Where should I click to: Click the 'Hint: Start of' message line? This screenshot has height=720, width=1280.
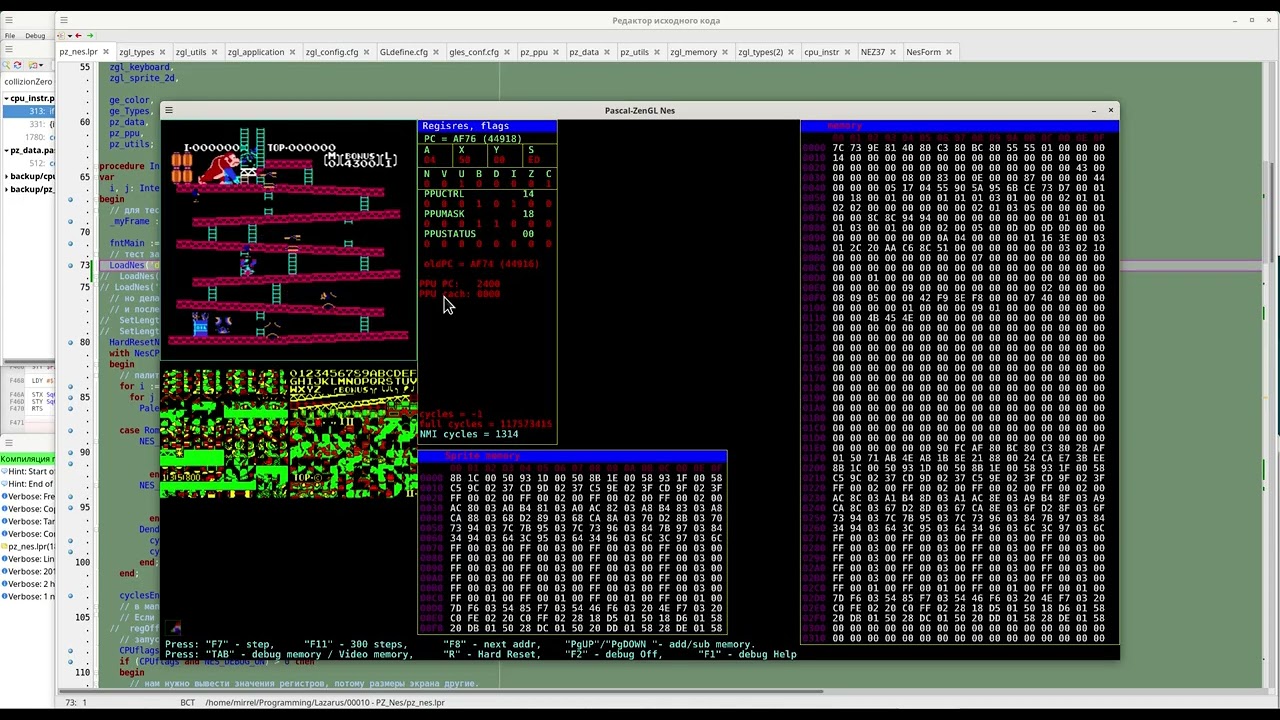point(29,471)
